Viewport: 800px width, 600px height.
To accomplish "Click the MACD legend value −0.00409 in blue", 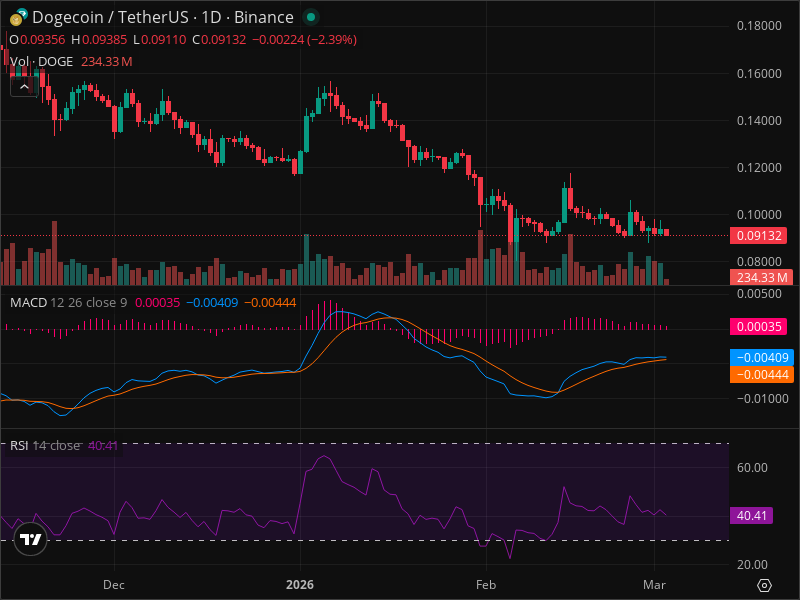I will point(212,303).
